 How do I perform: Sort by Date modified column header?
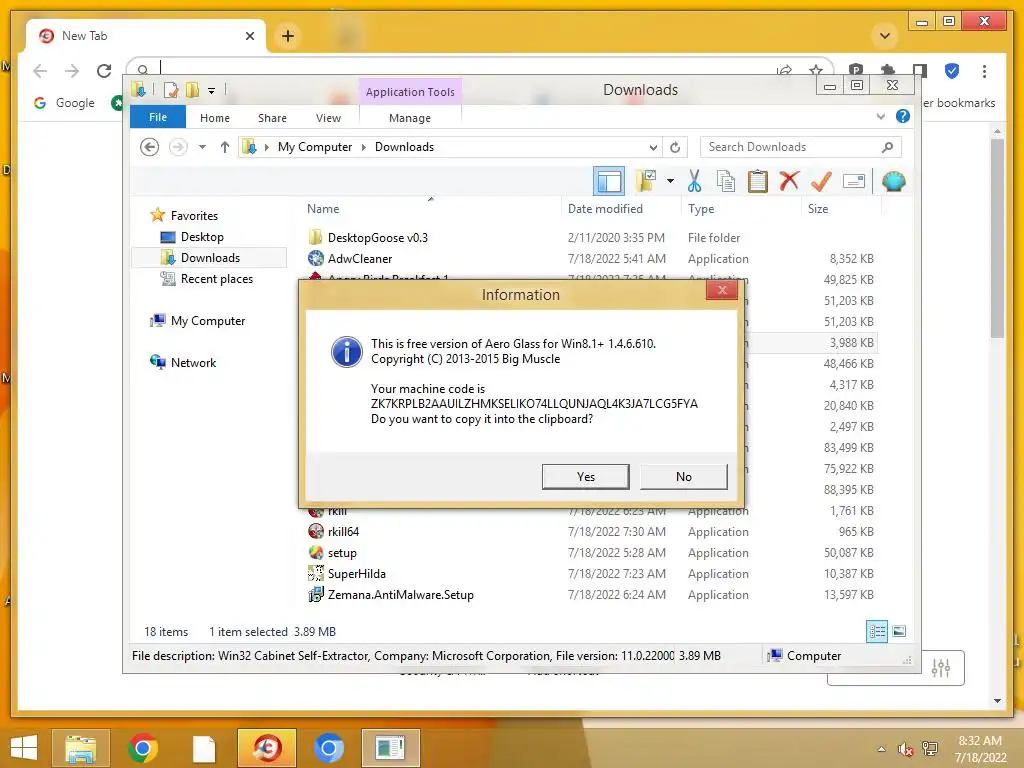pos(605,209)
